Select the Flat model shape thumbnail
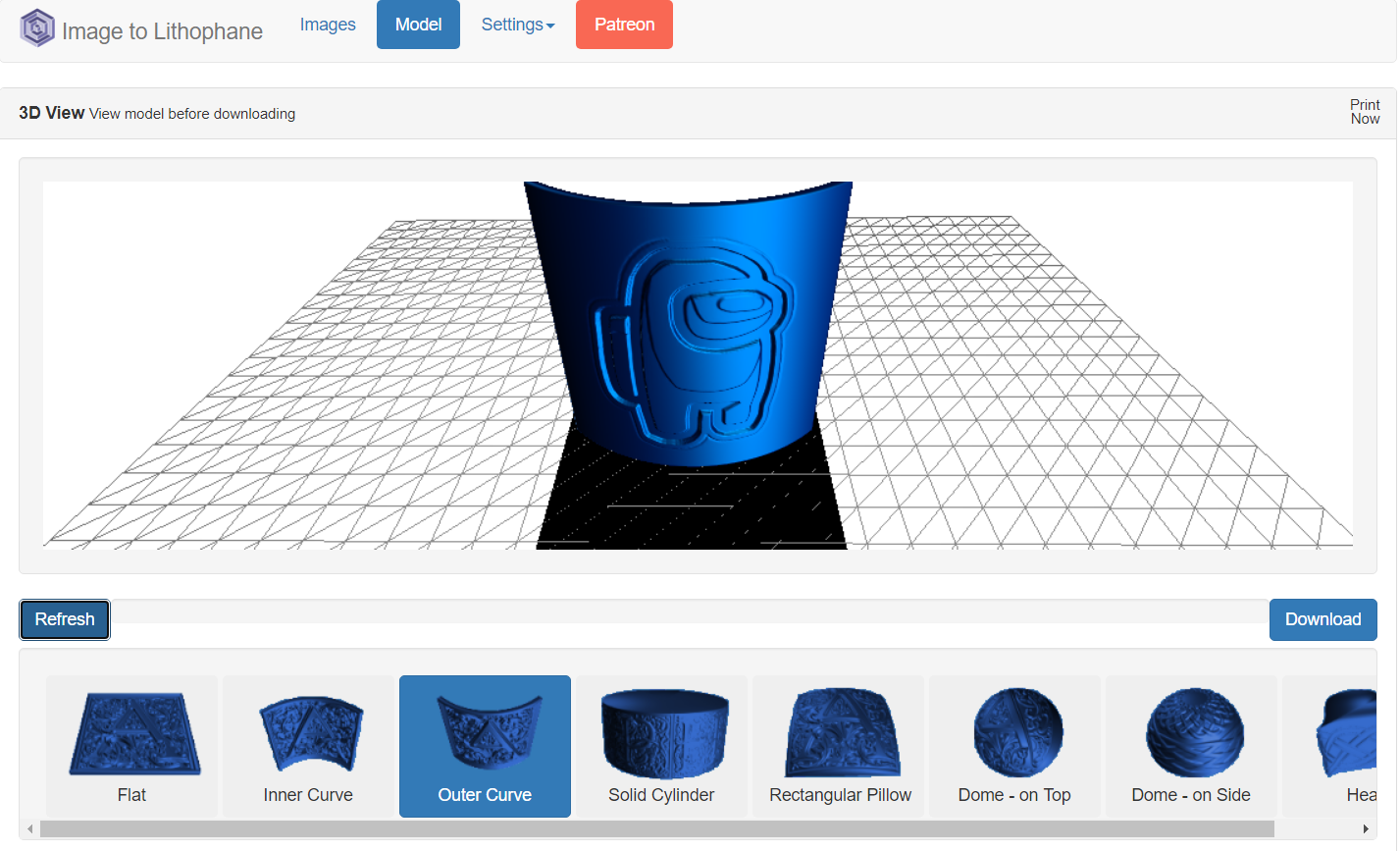Image resolution: width=1400 pixels, height=851 pixels. (131, 746)
